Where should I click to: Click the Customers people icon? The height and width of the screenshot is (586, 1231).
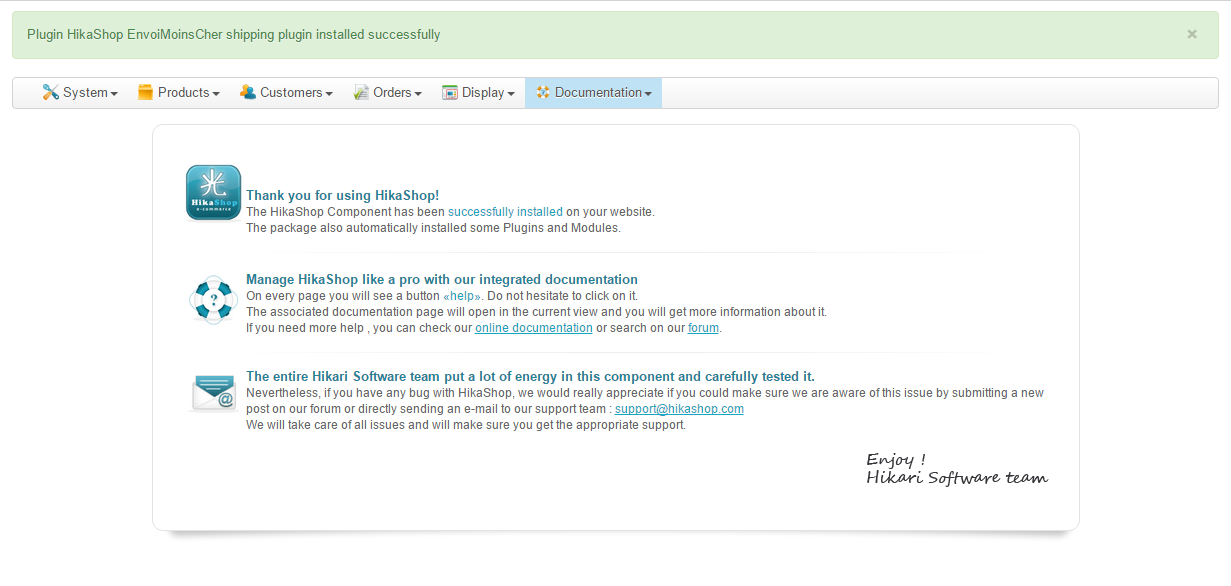(248, 92)
